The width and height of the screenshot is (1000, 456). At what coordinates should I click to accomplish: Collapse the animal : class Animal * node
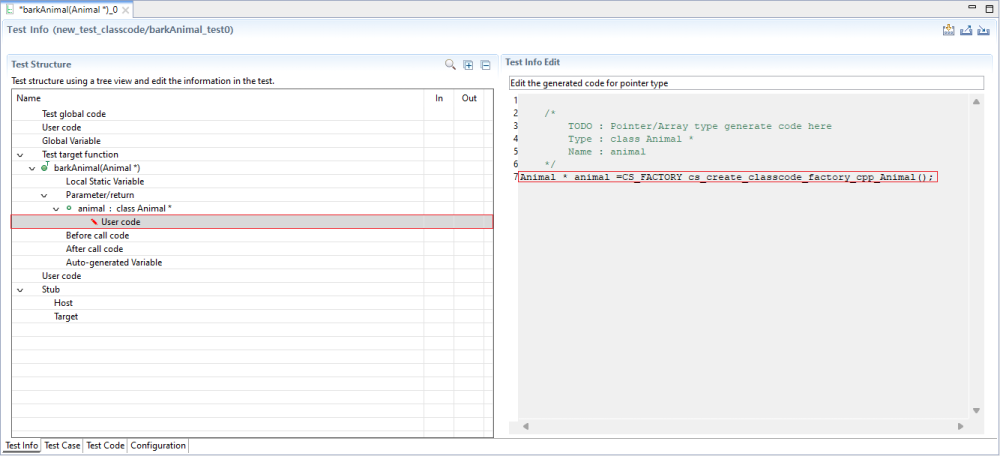pos(56,209)
